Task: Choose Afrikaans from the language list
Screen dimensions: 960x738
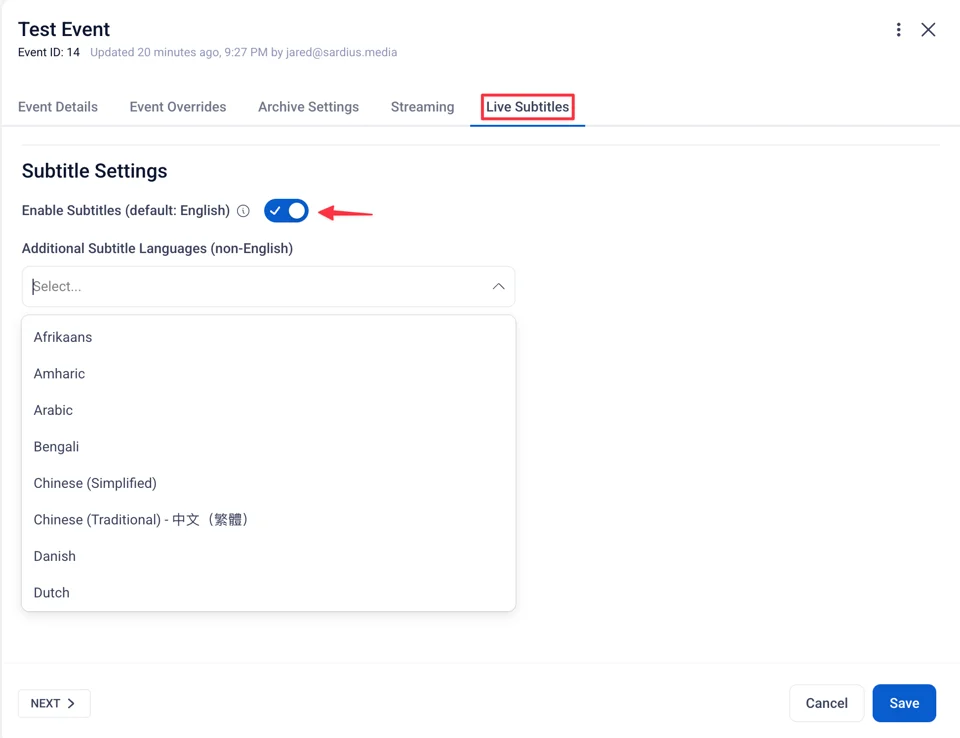Action: tap(268, 337)
